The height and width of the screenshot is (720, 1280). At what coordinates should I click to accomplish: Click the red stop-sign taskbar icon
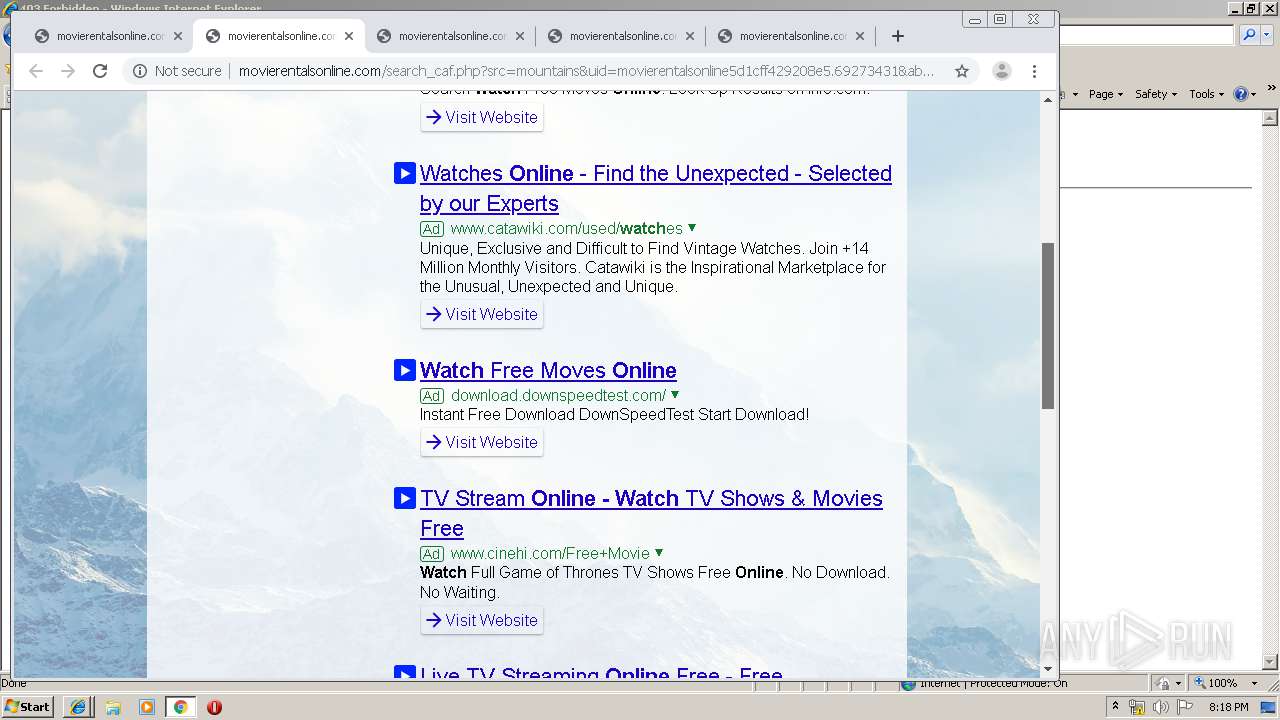coord(214,707)
